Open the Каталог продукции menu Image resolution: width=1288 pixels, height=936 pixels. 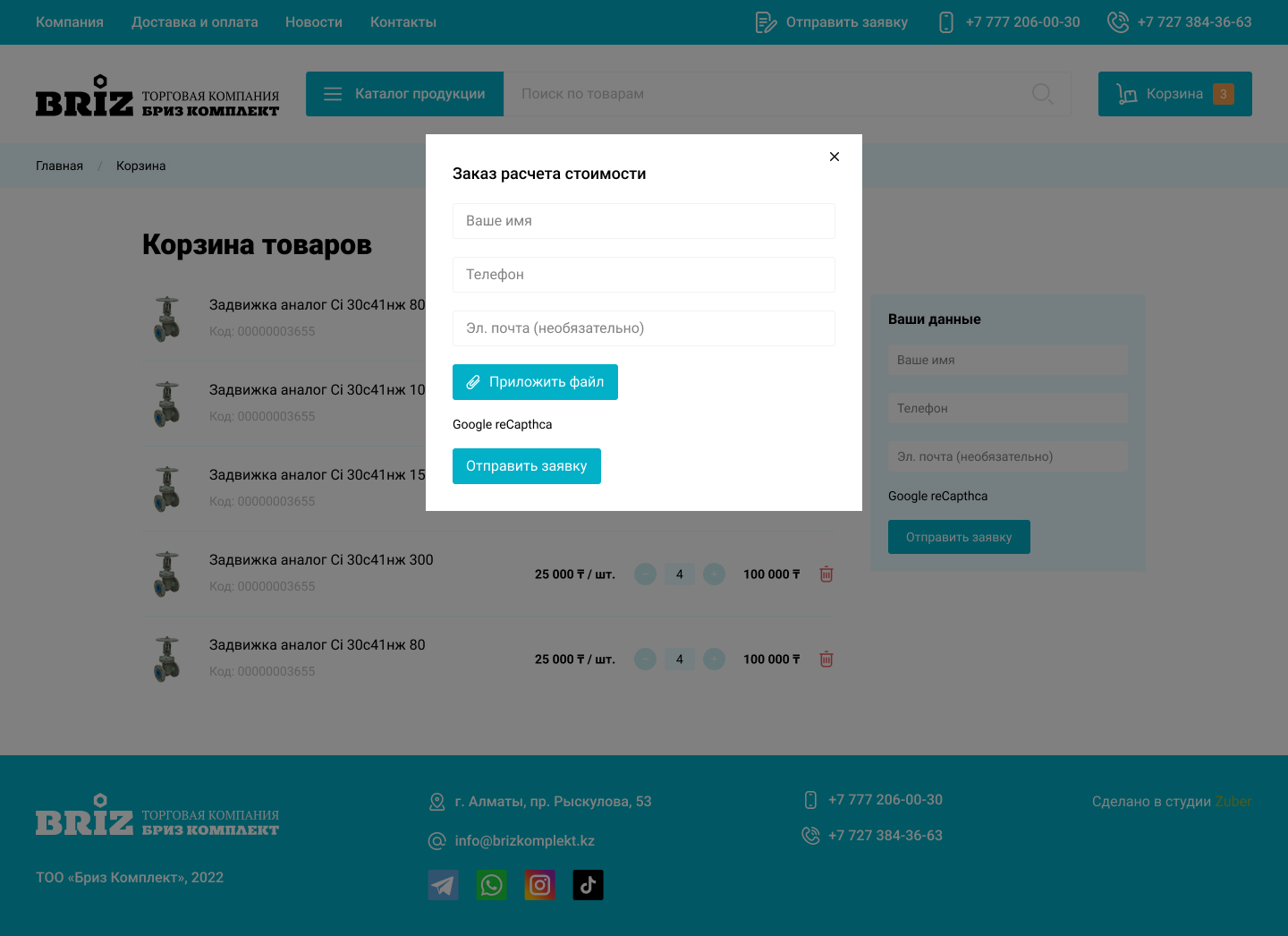(405, 94)
